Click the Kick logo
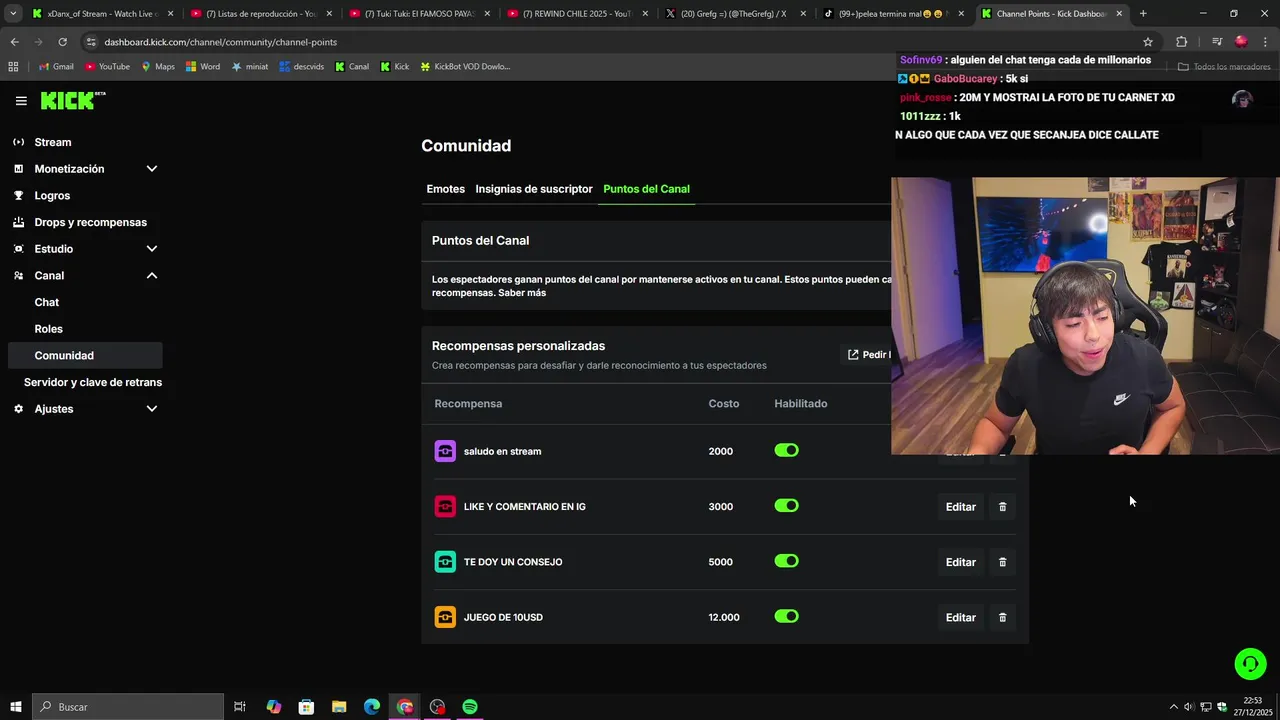The image size is (1280, 720). click(x=72, y=100)
